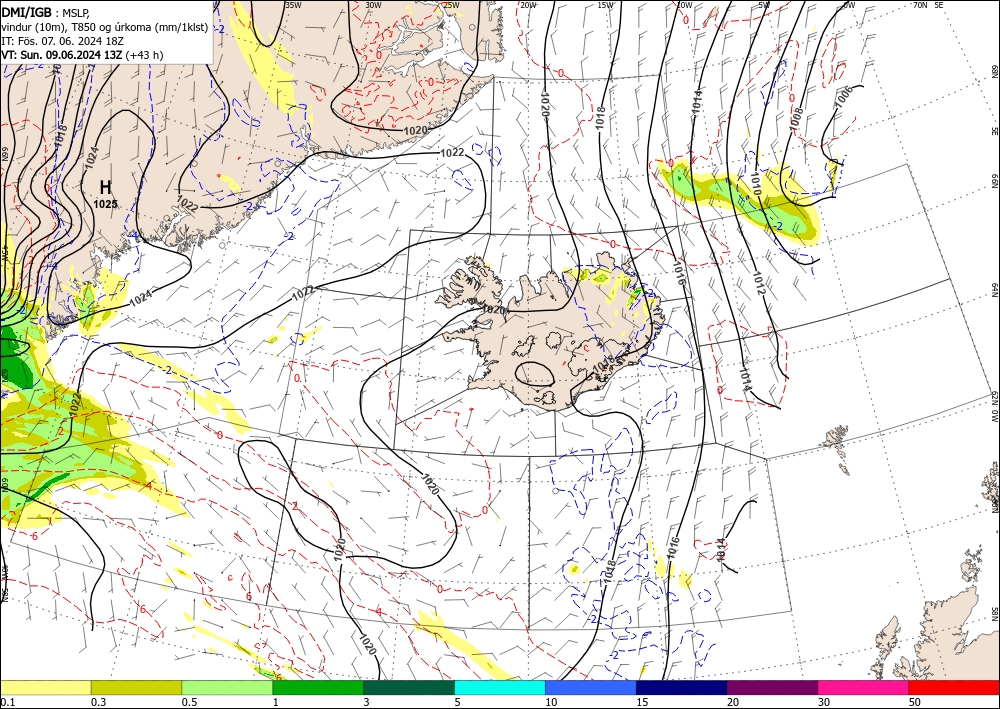Click the 50 legend tick value
The height and width of the screenshot is (709, 1000).
[915, 702]
